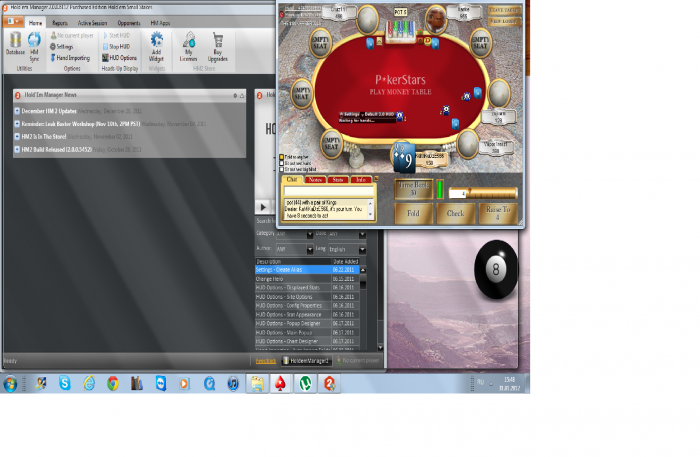Image resolution: width=700 pixels, height=457 pixels.
Task: Open the Active Session tab
Action: click(92, 23)
